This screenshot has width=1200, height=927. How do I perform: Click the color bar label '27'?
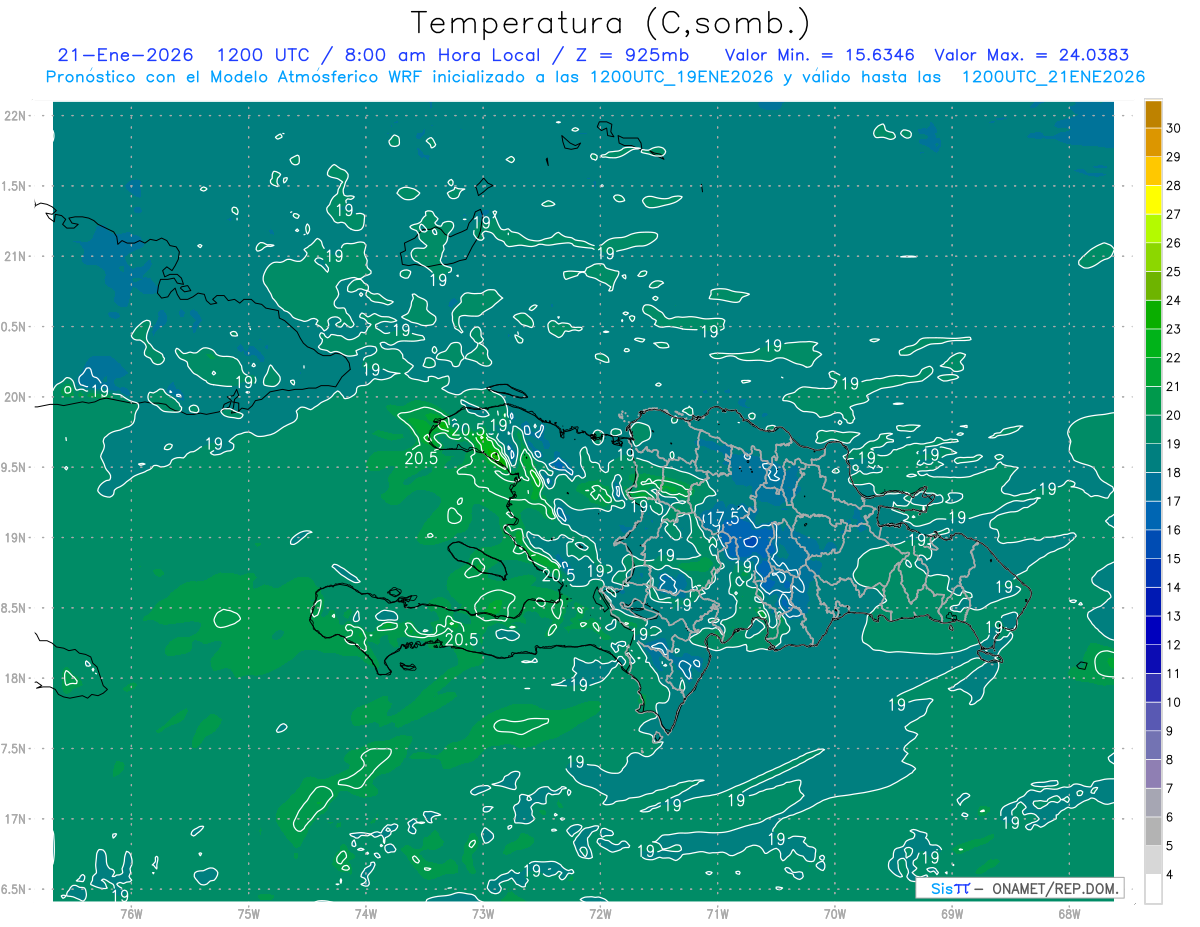tap(1173, 214)
